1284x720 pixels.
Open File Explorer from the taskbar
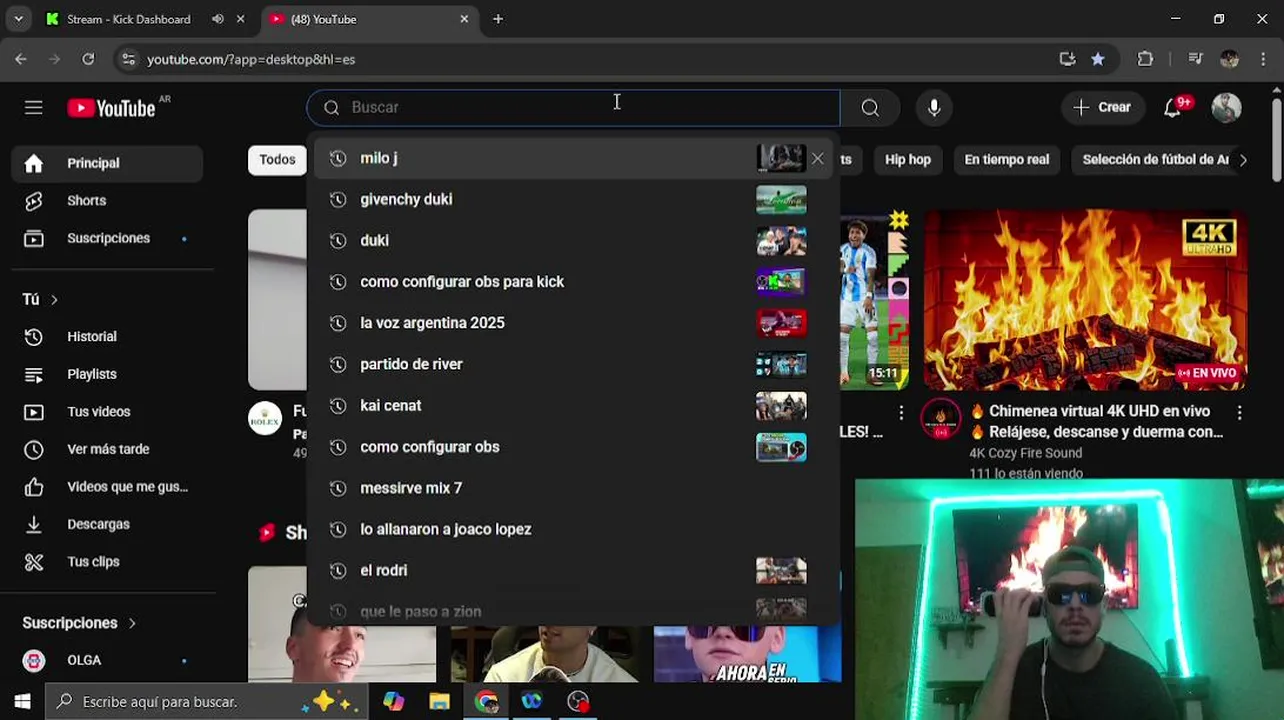[439, 702]
